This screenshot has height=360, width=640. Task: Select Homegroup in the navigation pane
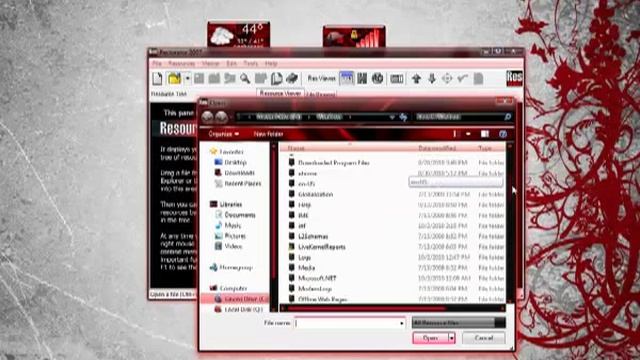point(236,268)
